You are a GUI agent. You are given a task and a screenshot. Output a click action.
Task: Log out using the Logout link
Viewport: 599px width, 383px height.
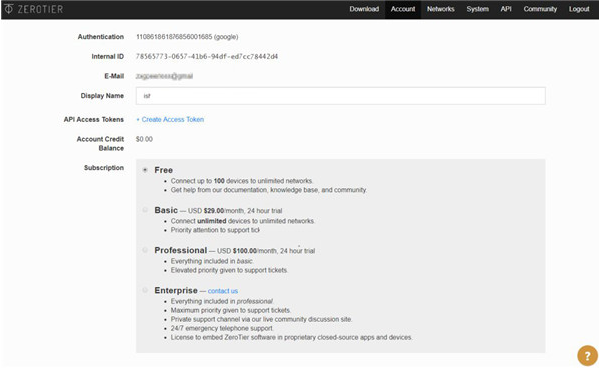(579, 9)
